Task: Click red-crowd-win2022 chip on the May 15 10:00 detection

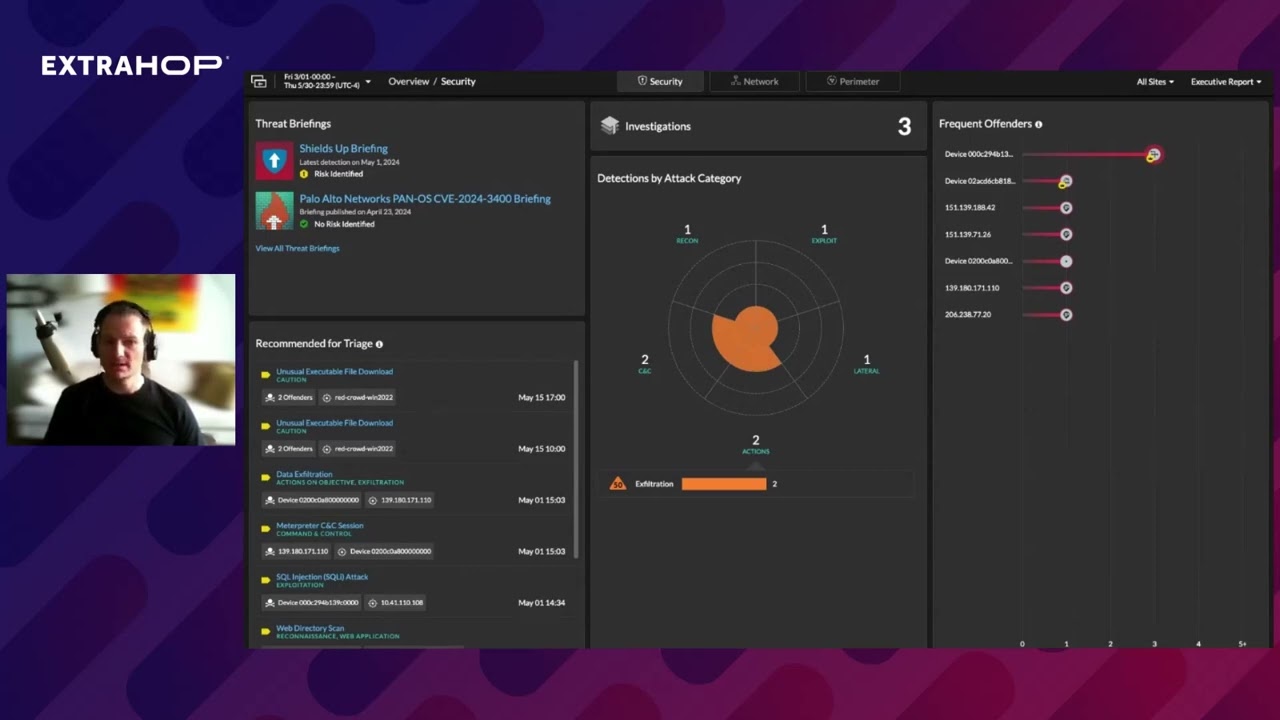Action: pyautogui.click(x=358, y=449)
